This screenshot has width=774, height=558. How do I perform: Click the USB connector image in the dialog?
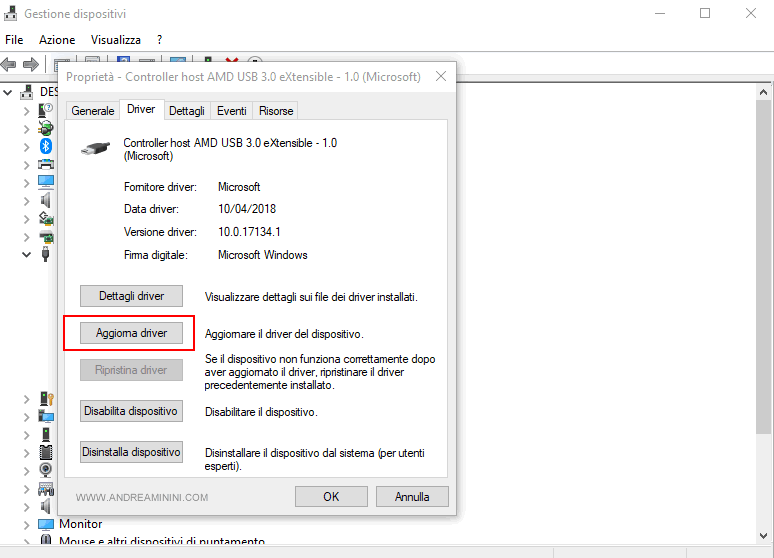tap(96, 148)
